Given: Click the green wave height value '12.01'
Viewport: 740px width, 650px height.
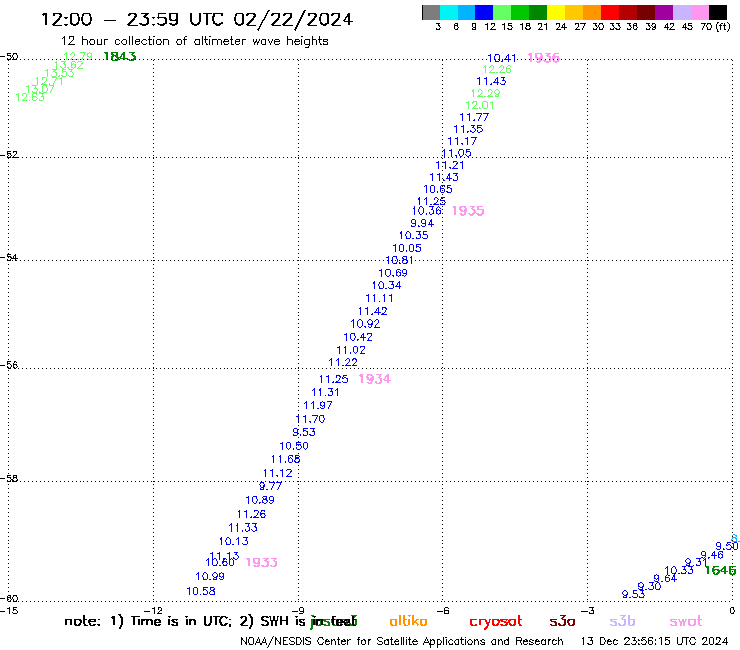Looking at the screenshot, I should pyautogui.click(x=479, y=106).
